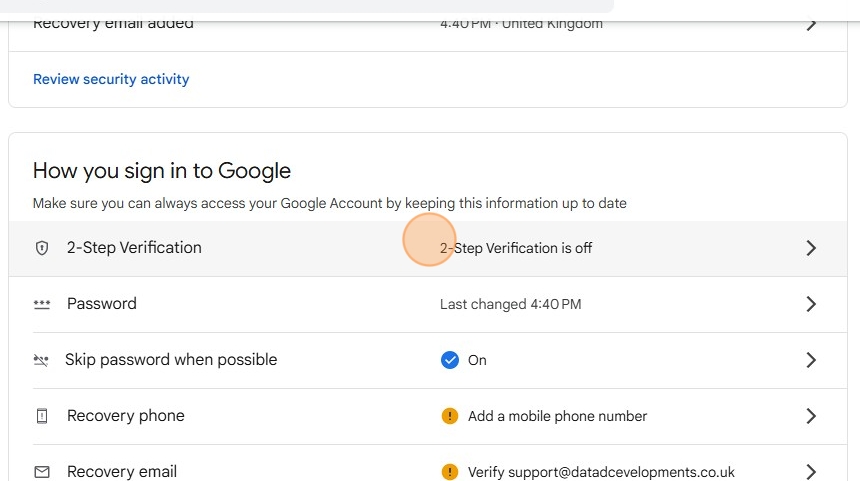Click the orange warning icon beside Verify email
Viewport: 860px width, 481px height.
click(450, 471)
